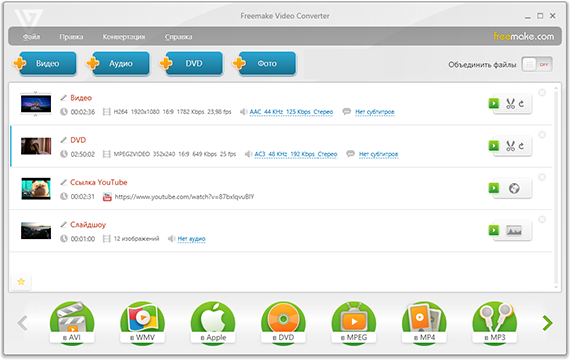The image size is (570, 360).
Task: Select the DVD item thumbnail
Action: pos(36,146)
